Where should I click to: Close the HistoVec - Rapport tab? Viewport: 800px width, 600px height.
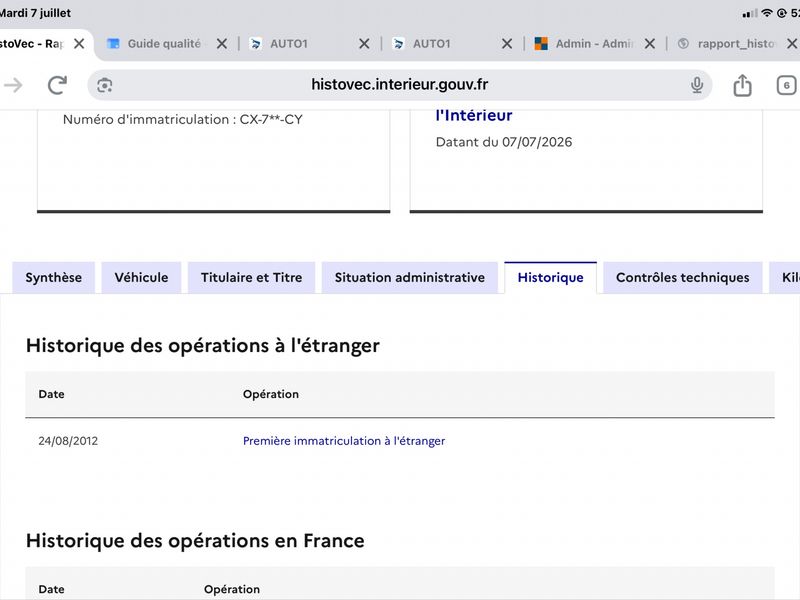click(79, 44)
